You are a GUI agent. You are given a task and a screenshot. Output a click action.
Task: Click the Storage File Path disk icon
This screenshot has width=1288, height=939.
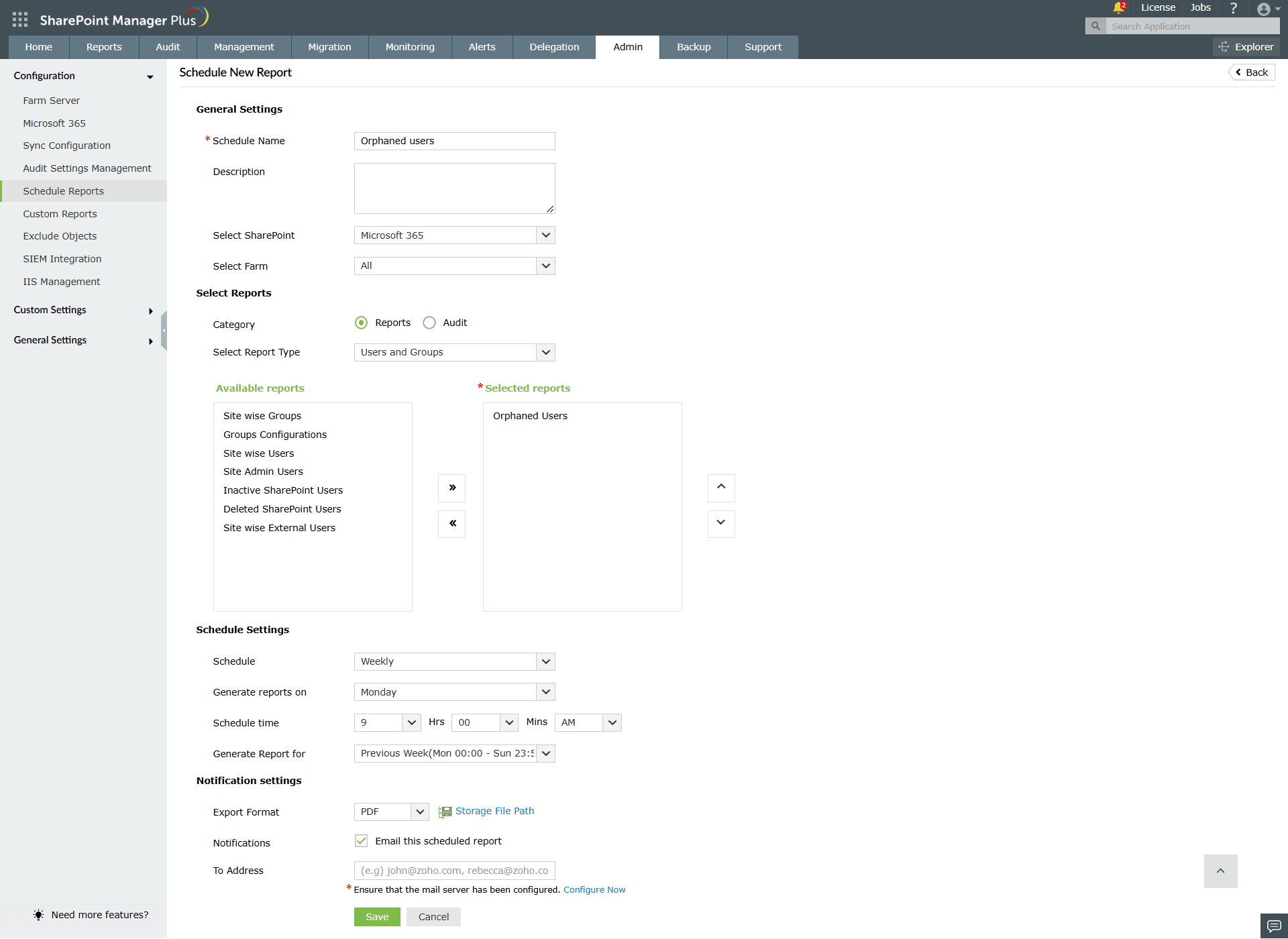click(x=444, y=812)
